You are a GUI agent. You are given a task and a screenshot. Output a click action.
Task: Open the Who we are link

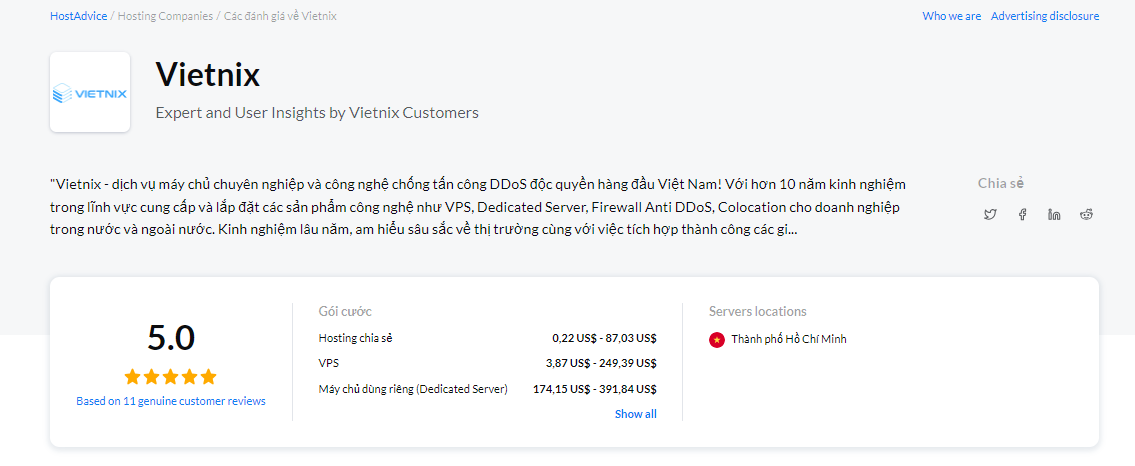951,16
